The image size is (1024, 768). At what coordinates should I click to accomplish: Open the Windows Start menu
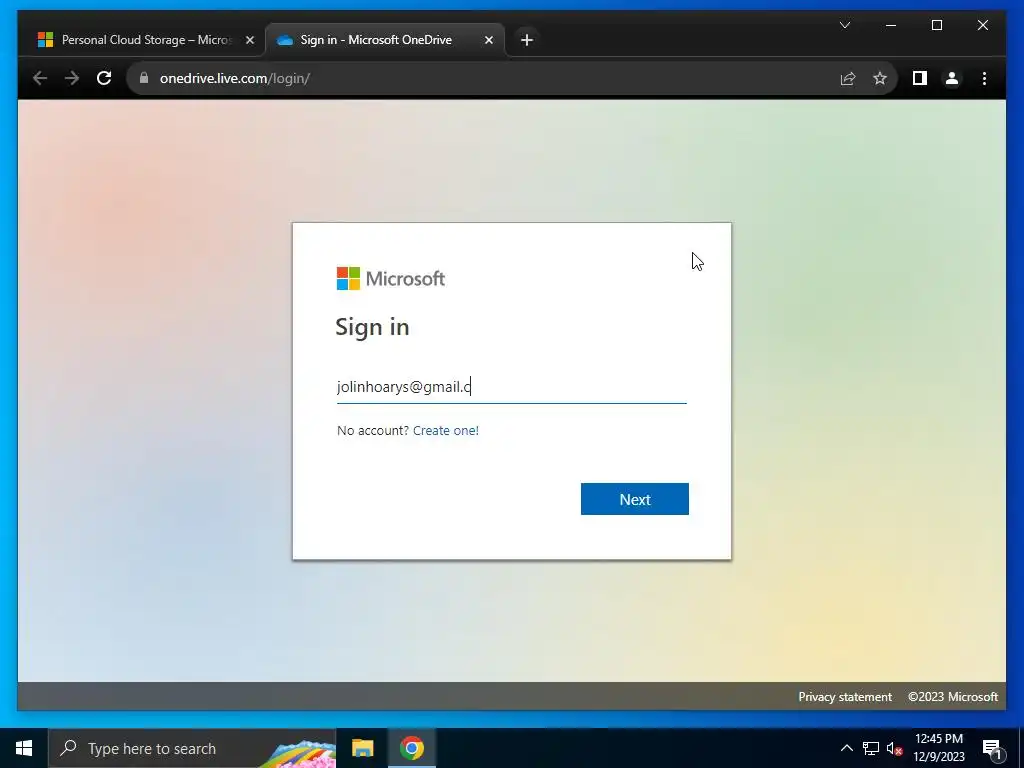tap(24, 748)
